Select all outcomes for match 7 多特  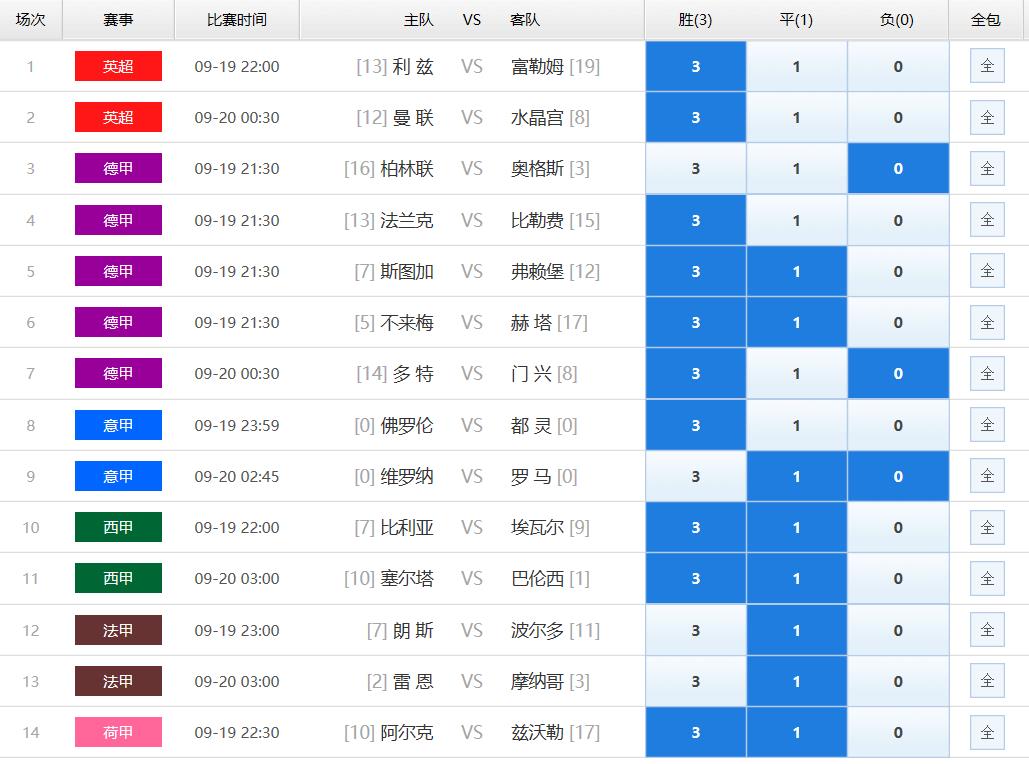(x=987, y=373)
